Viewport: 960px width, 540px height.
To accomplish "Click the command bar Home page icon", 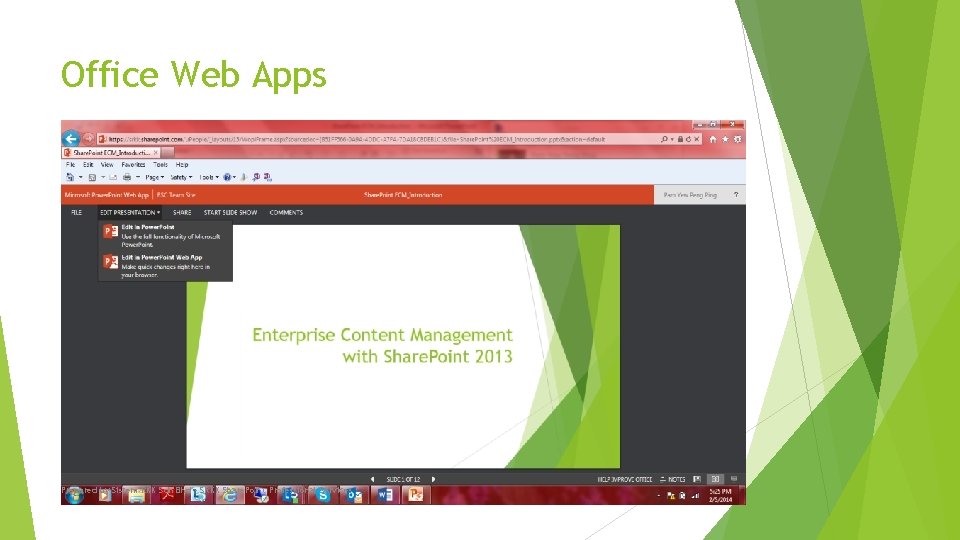I will point(70,177).
